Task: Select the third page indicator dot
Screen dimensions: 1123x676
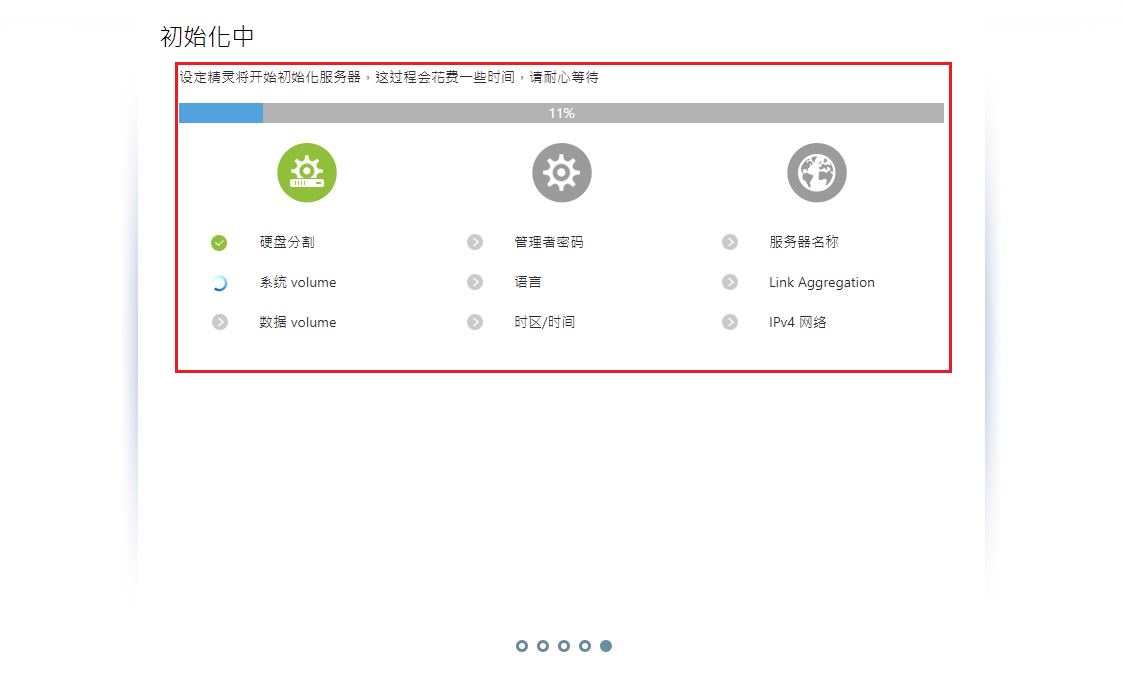Action: click(x=564, y=646)
